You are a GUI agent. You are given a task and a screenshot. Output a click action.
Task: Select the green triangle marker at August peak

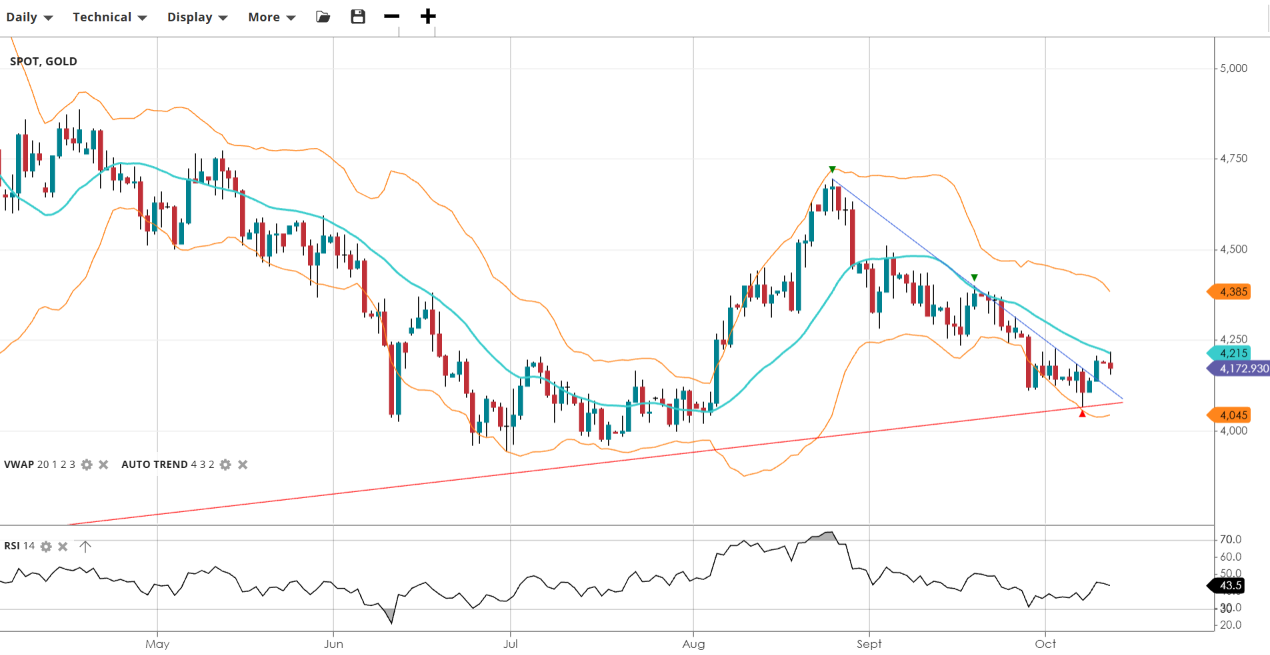point(832,169)
